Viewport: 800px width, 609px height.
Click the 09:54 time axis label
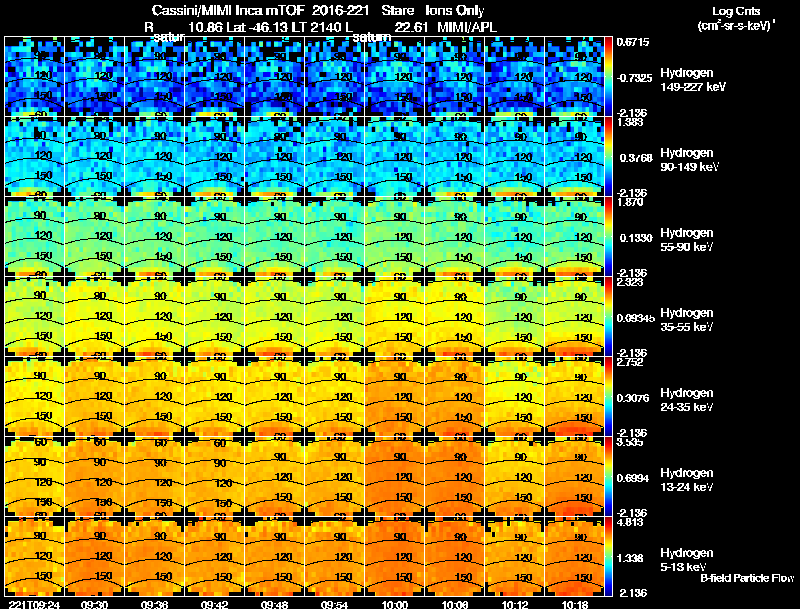tap(334, 604)
